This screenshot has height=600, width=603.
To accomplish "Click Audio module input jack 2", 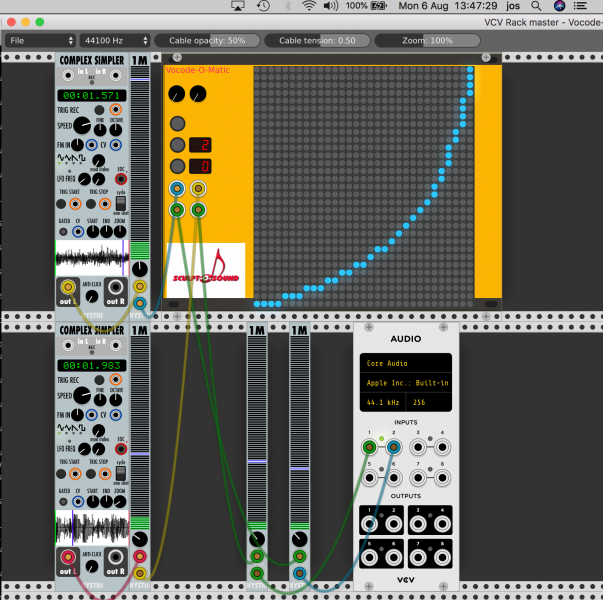I will [x=393, y=447].
